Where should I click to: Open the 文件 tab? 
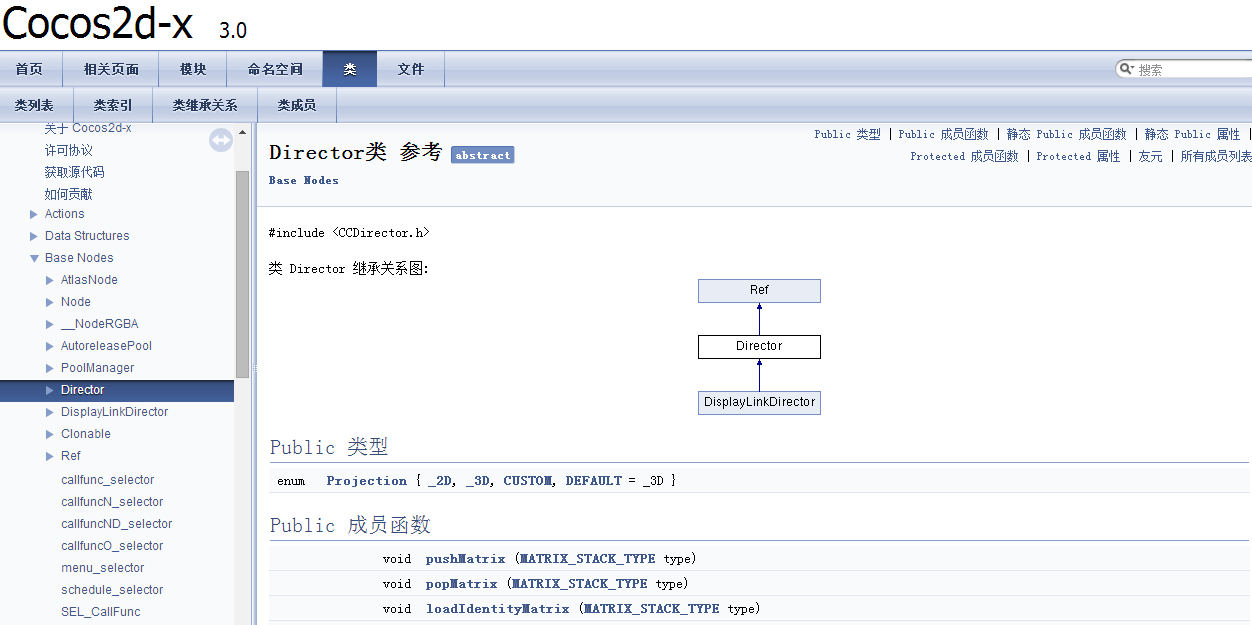pos(411,69)
